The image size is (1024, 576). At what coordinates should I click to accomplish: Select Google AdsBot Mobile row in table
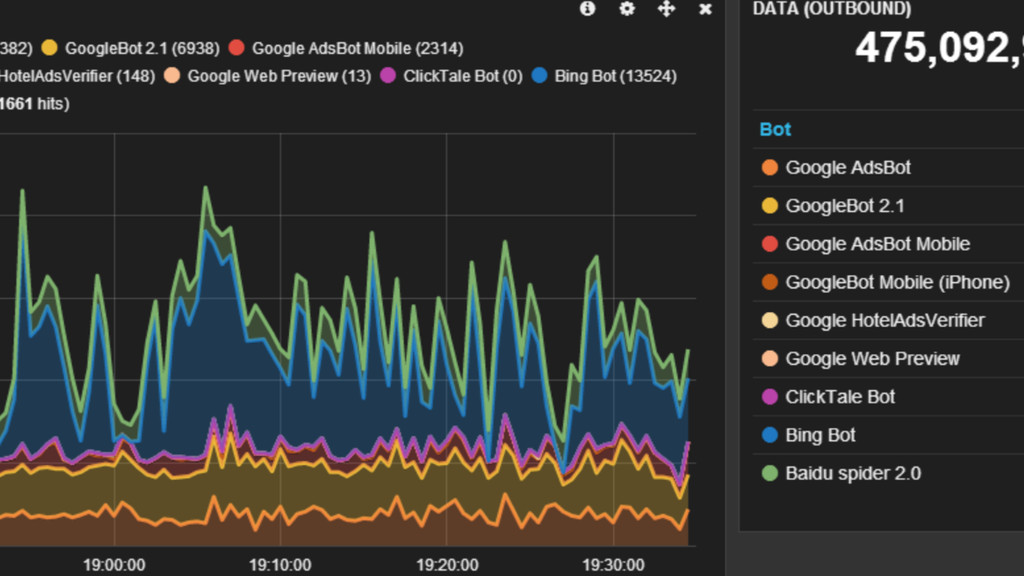(888, 244)
